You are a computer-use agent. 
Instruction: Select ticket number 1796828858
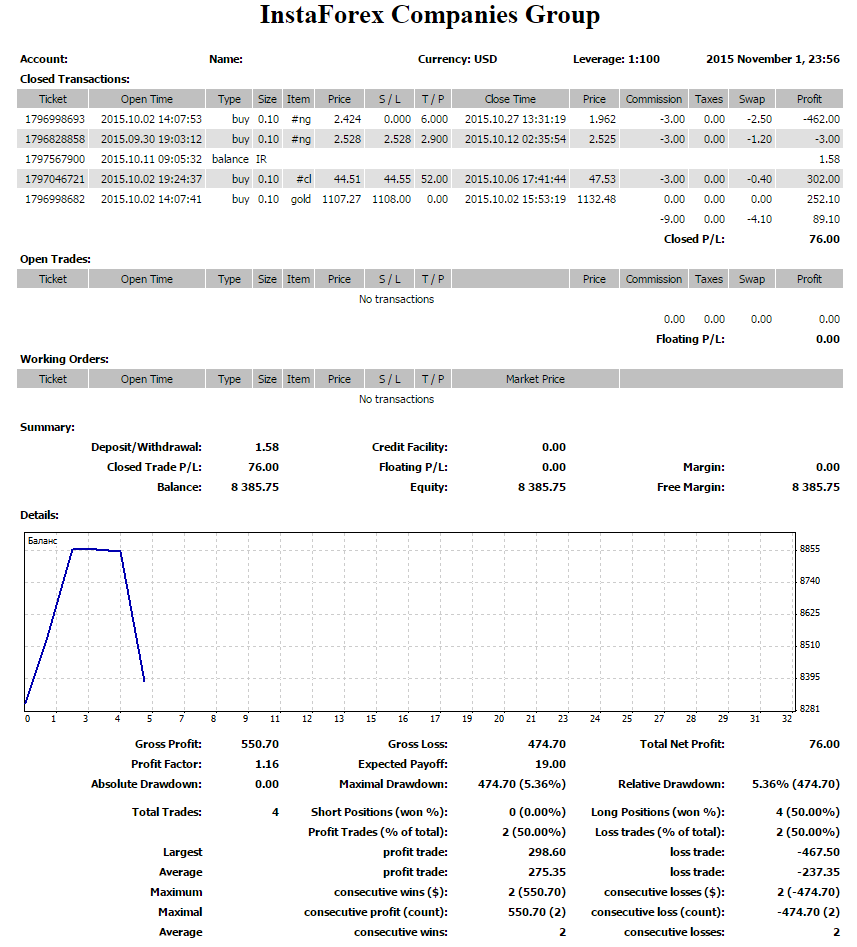coord(54,139)
